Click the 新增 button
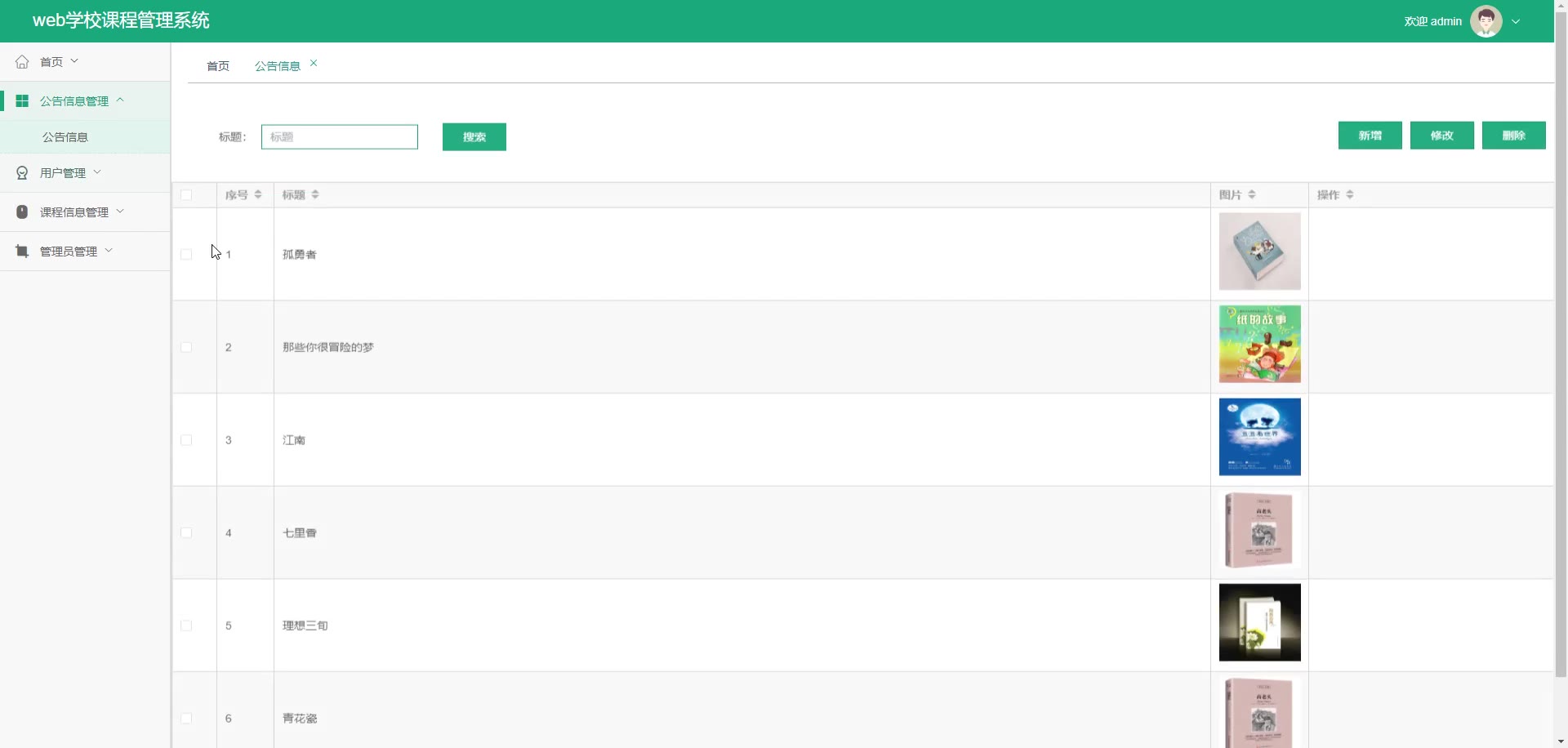This screenshot has width=1568, height=748. [x=1370, y=136]
